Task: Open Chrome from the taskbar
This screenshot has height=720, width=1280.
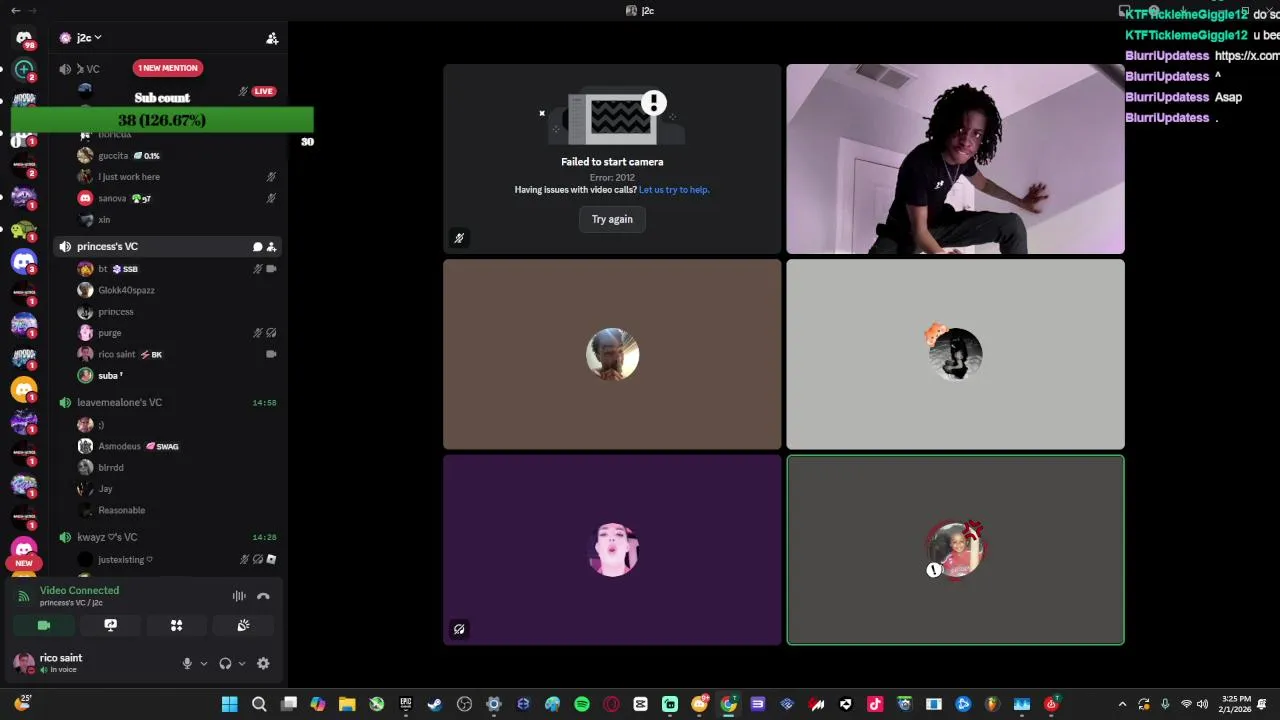Action: pos(729,704)
